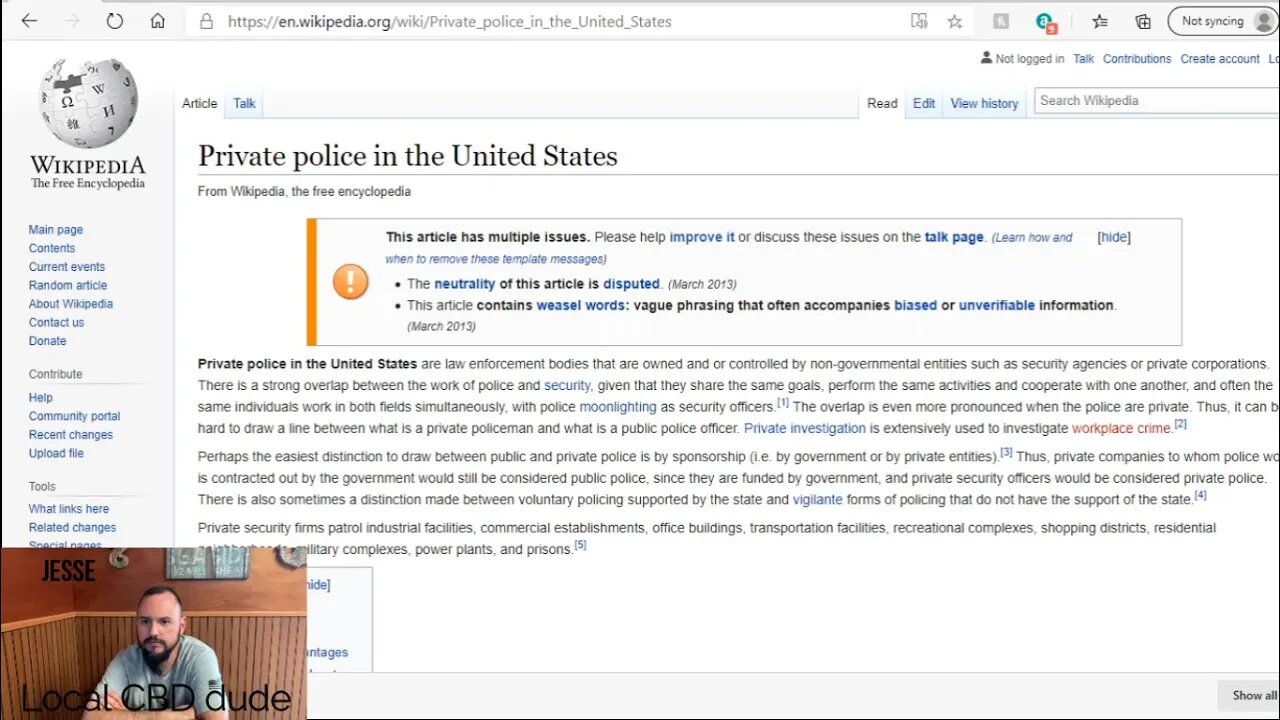Screen dimensions: 1280x720
Task: Click 'Learn how and when to remove' link
Action: pyautogui.click(x=729, y=248)
